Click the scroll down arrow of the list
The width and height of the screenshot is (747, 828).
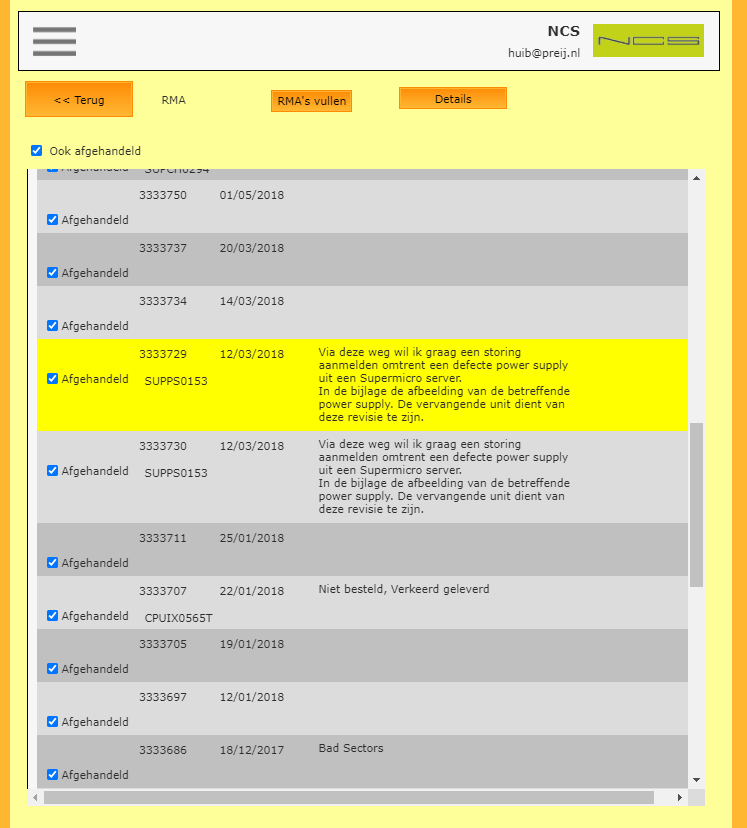696,780
